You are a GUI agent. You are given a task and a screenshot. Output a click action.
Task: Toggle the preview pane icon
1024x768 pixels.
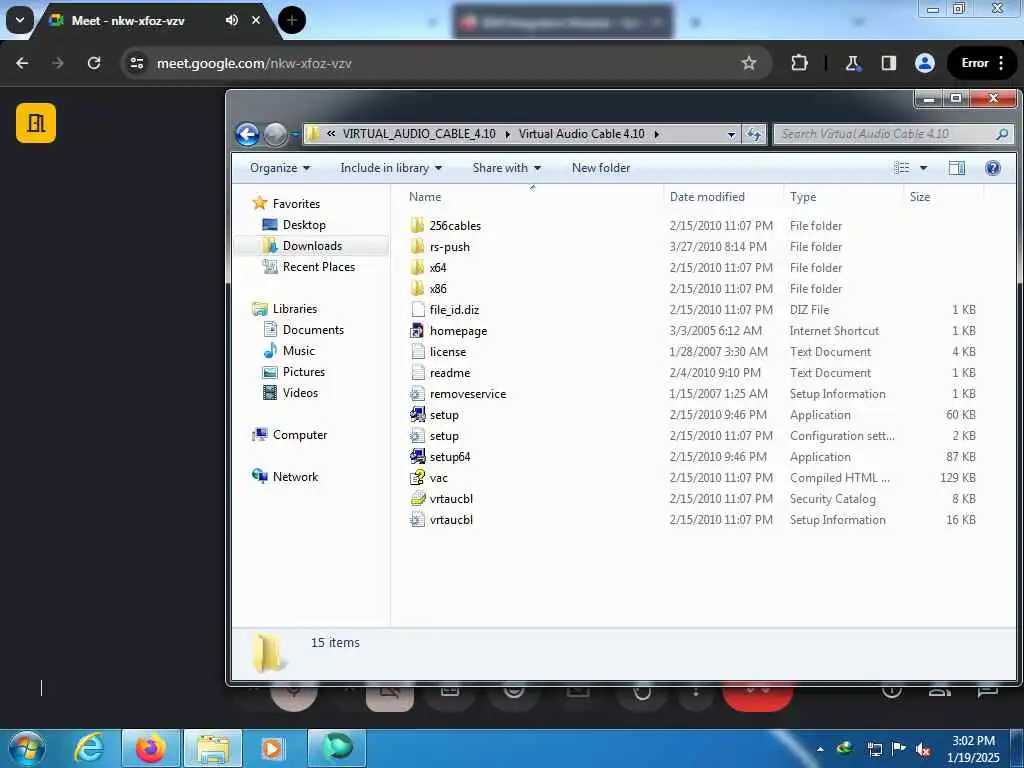[957, 168]
